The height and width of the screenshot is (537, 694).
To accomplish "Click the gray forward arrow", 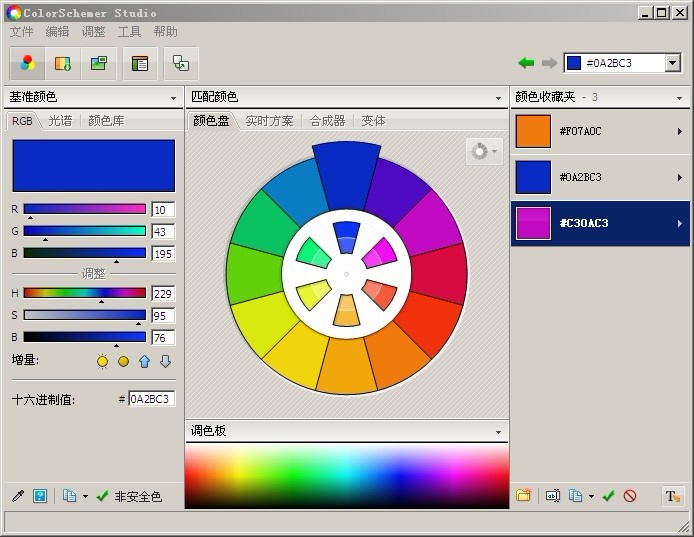I will (549, 63).
